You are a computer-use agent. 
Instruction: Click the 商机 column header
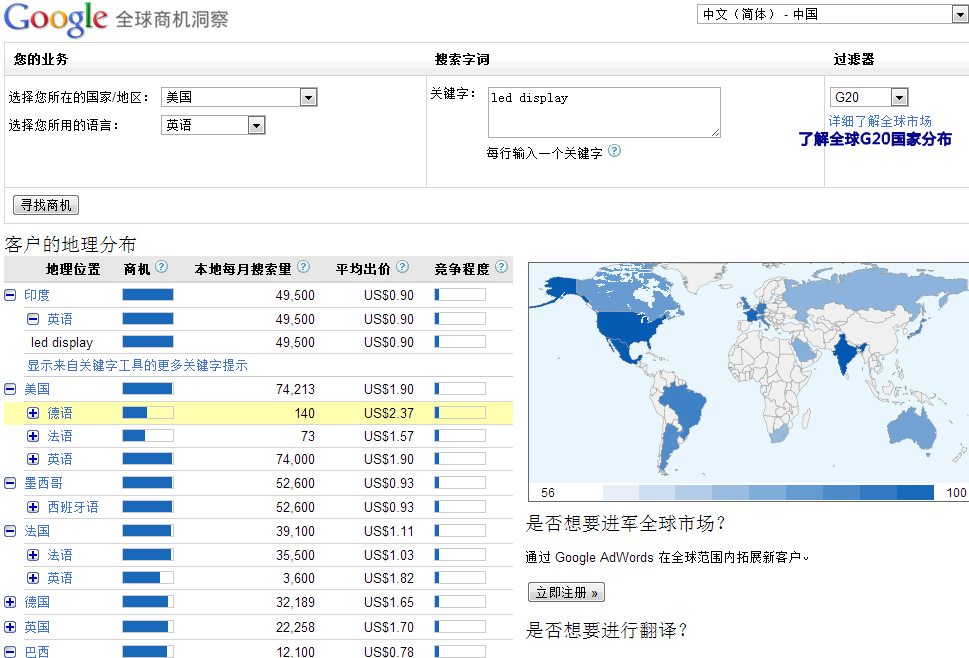click(137, 269)
